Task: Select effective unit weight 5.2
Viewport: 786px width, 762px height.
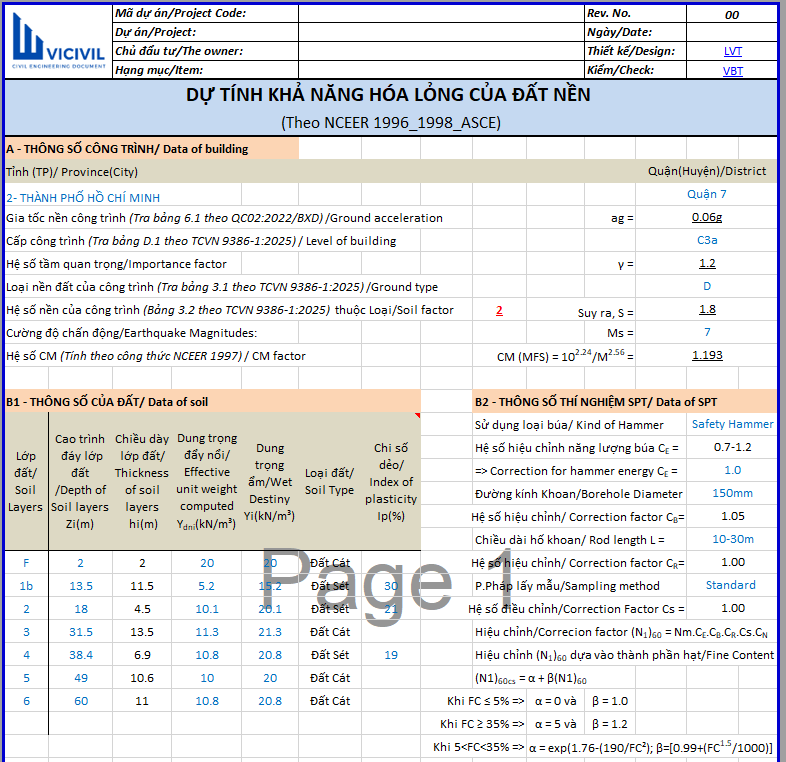Action: pyautogui.click(x=206, y=586)
